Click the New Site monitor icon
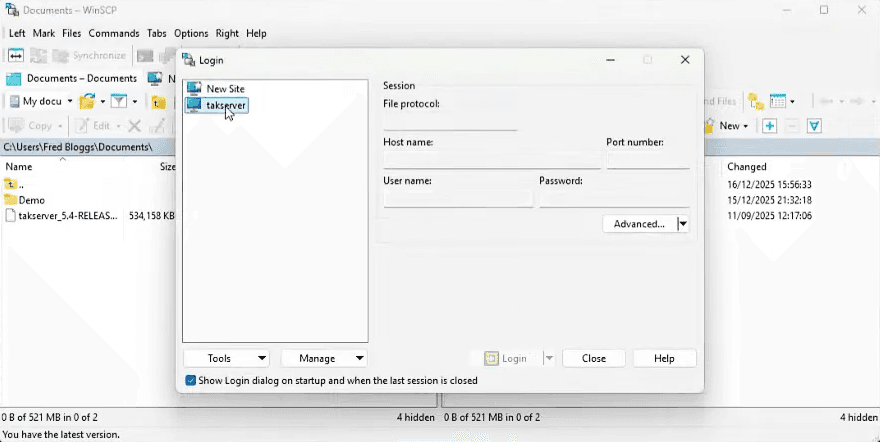 tap(194, 88)
